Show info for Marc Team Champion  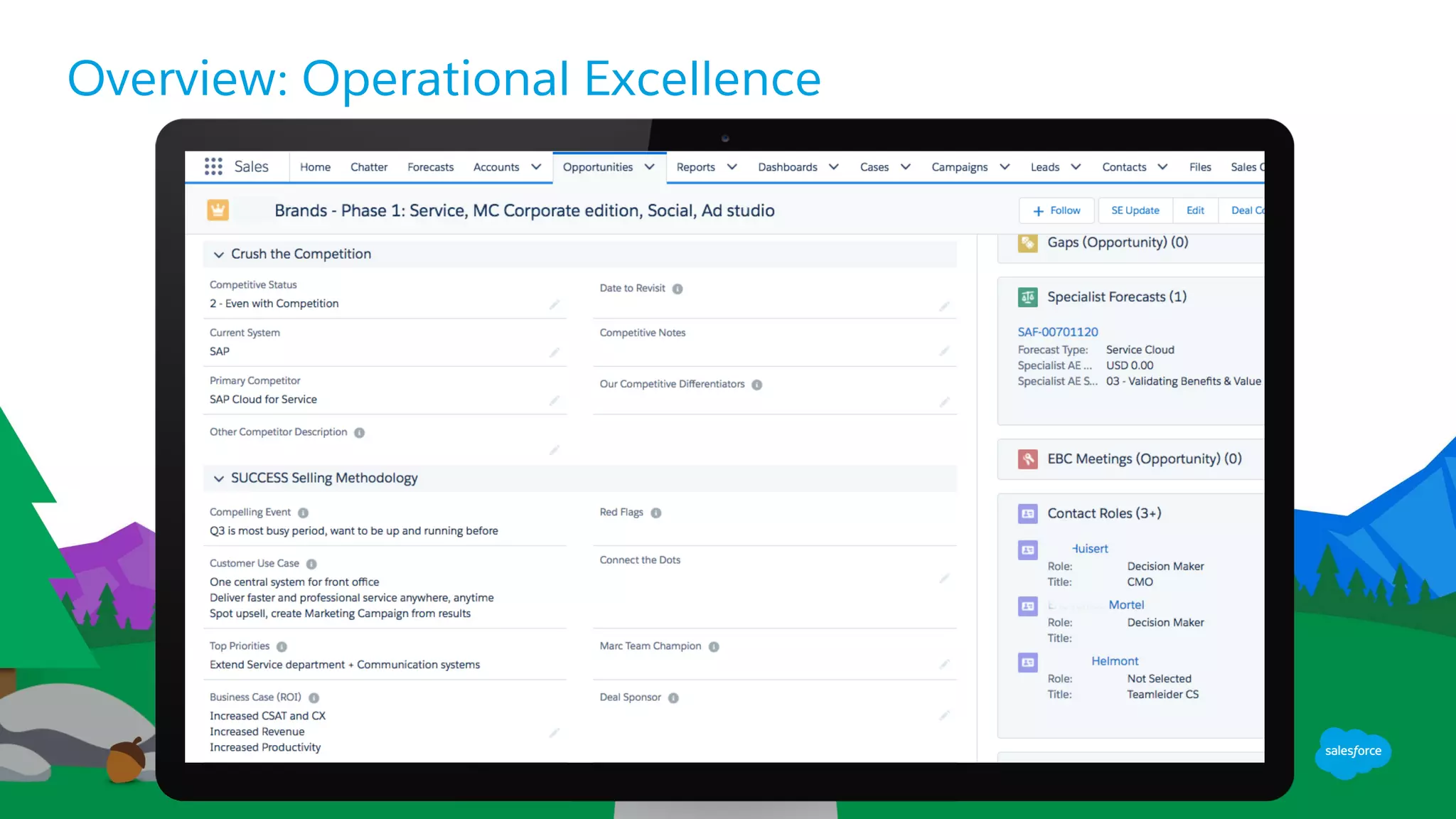tap(714, 646)
